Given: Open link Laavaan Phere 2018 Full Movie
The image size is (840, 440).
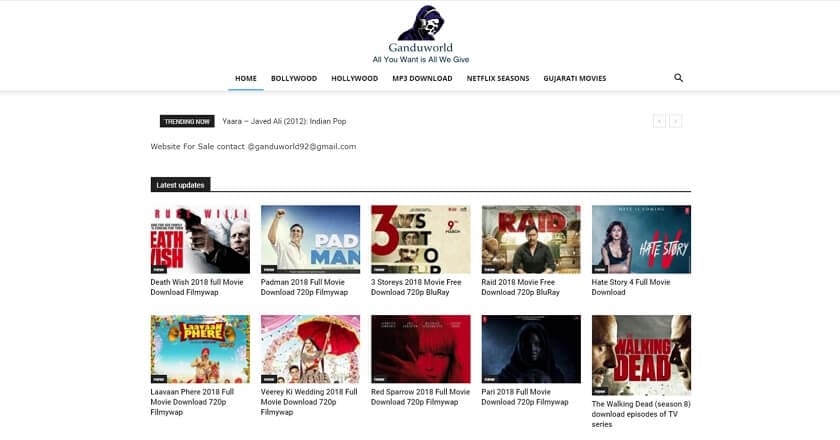Looking at the screenshot, I should pyautogui.click(x=192, y=401).
